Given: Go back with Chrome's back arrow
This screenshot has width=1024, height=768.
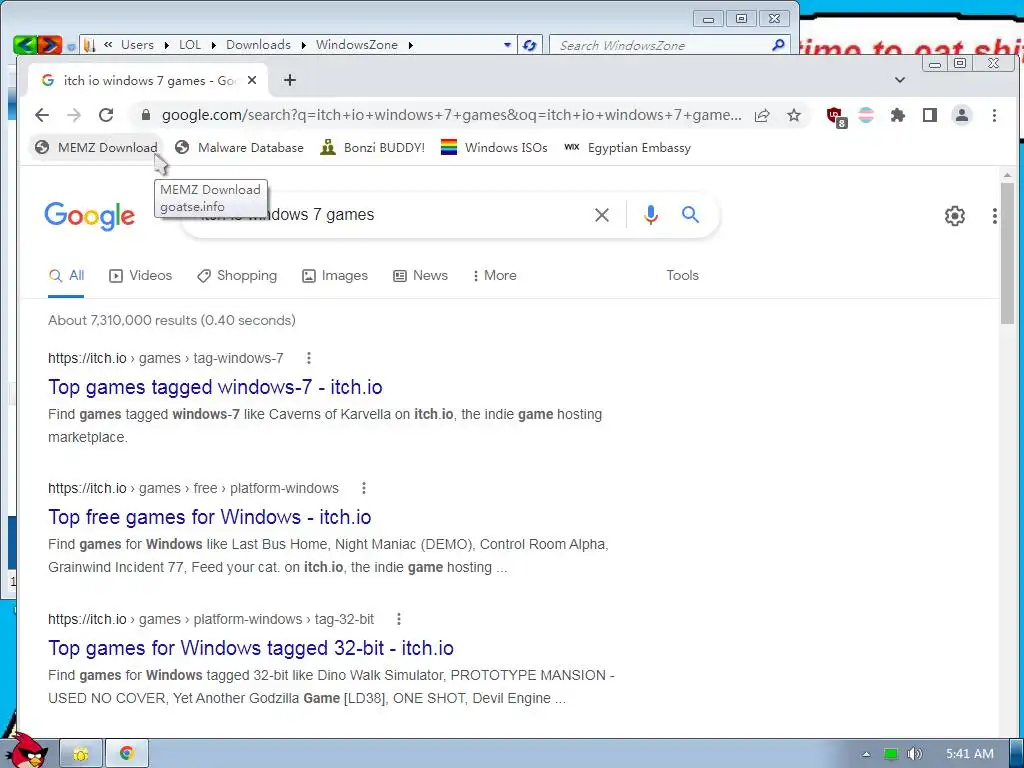Looking at the screenshot, I should [x=42, y=116].
